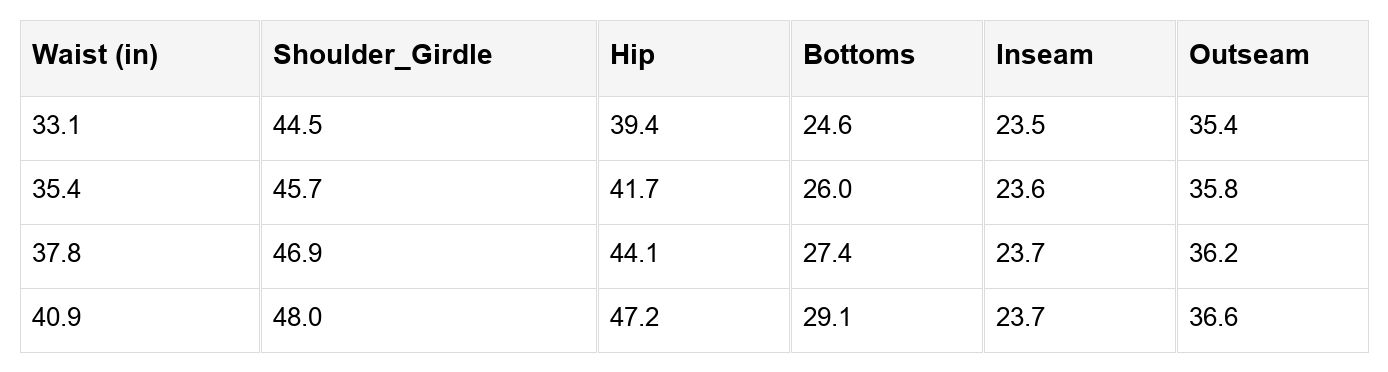1388x372 pixels.
Task: Select the bottoms value 29.1
Action: [x=887, y=320]
